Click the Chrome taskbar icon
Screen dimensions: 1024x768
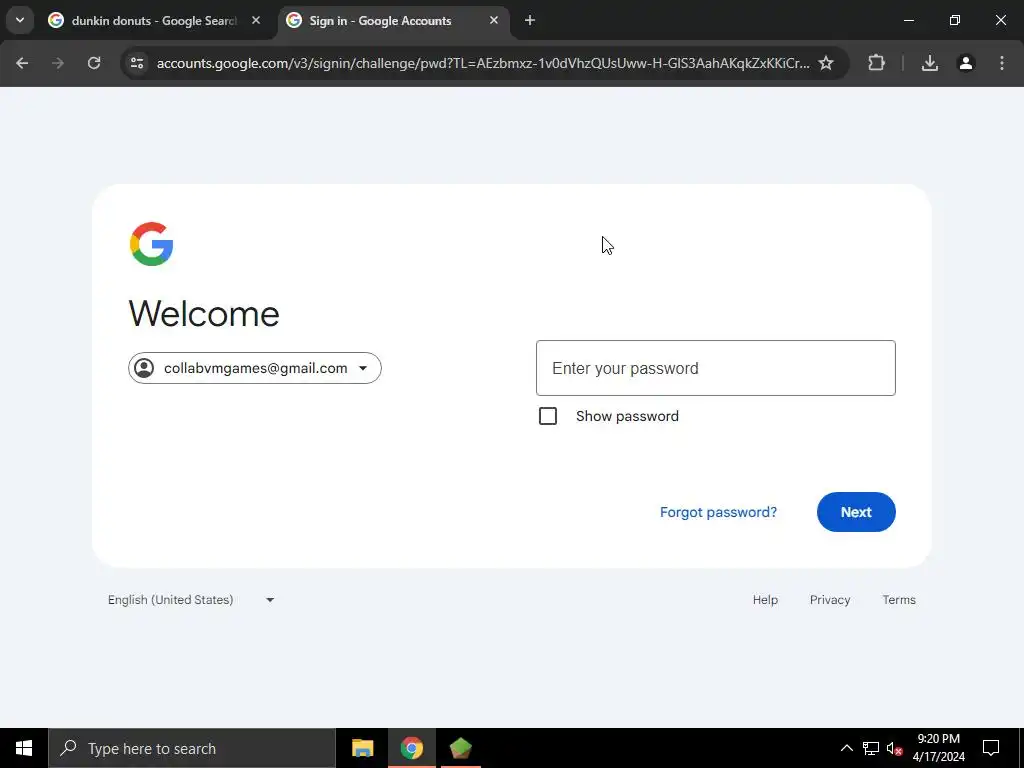412,748
